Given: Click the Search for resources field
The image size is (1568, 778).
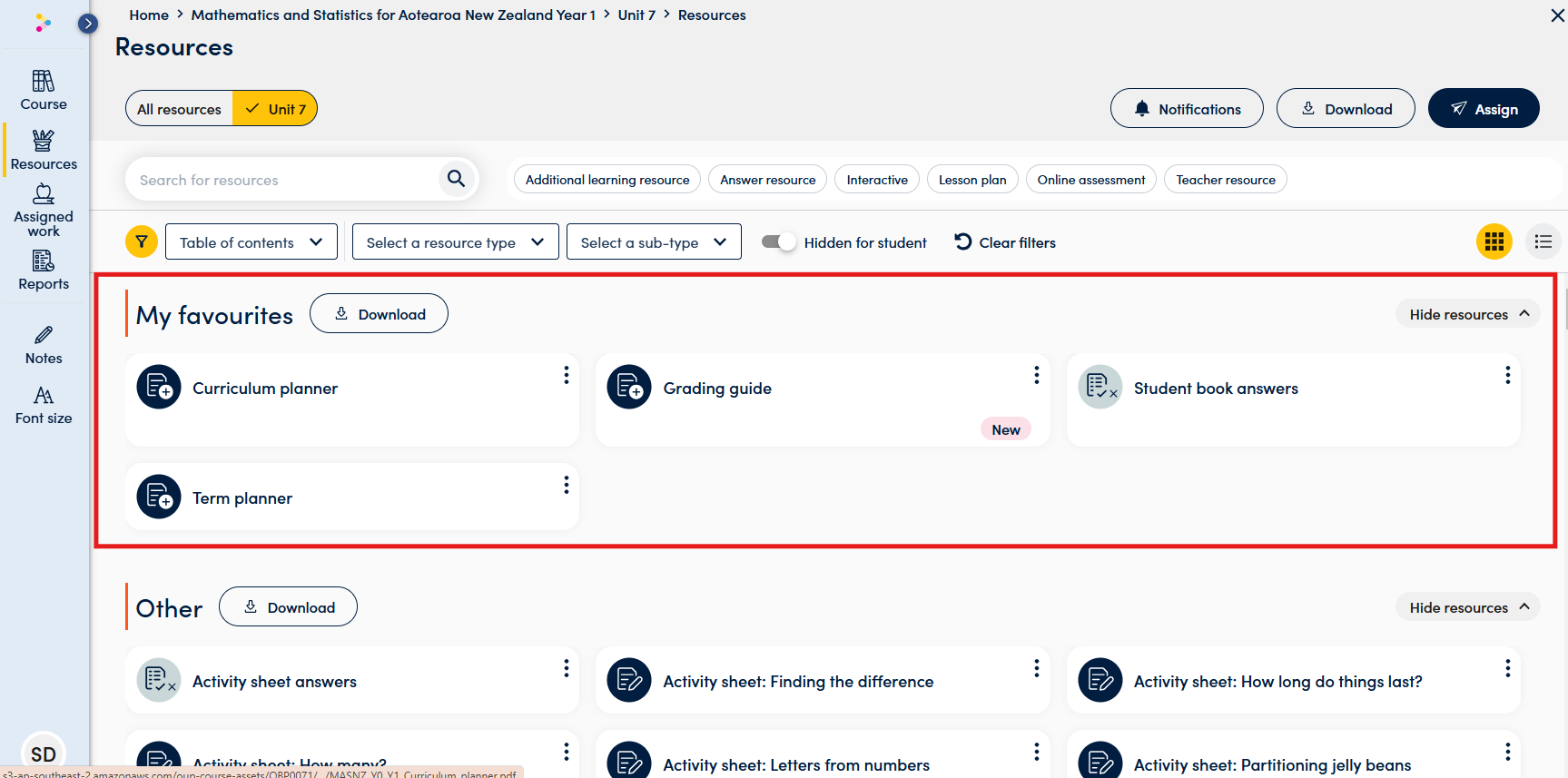Looking at the screenshot, I should [x=281, y=180].
